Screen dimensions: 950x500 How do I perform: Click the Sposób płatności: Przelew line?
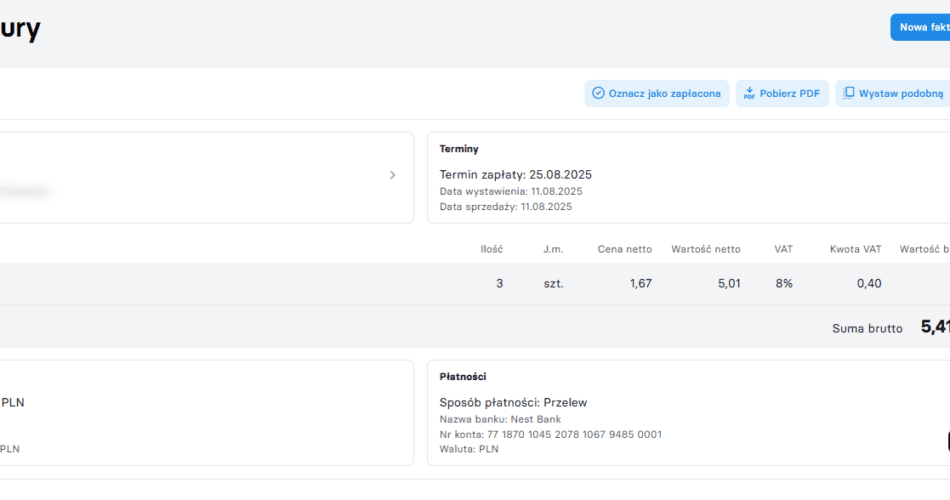pyautogui.click(x=513, y=402)
